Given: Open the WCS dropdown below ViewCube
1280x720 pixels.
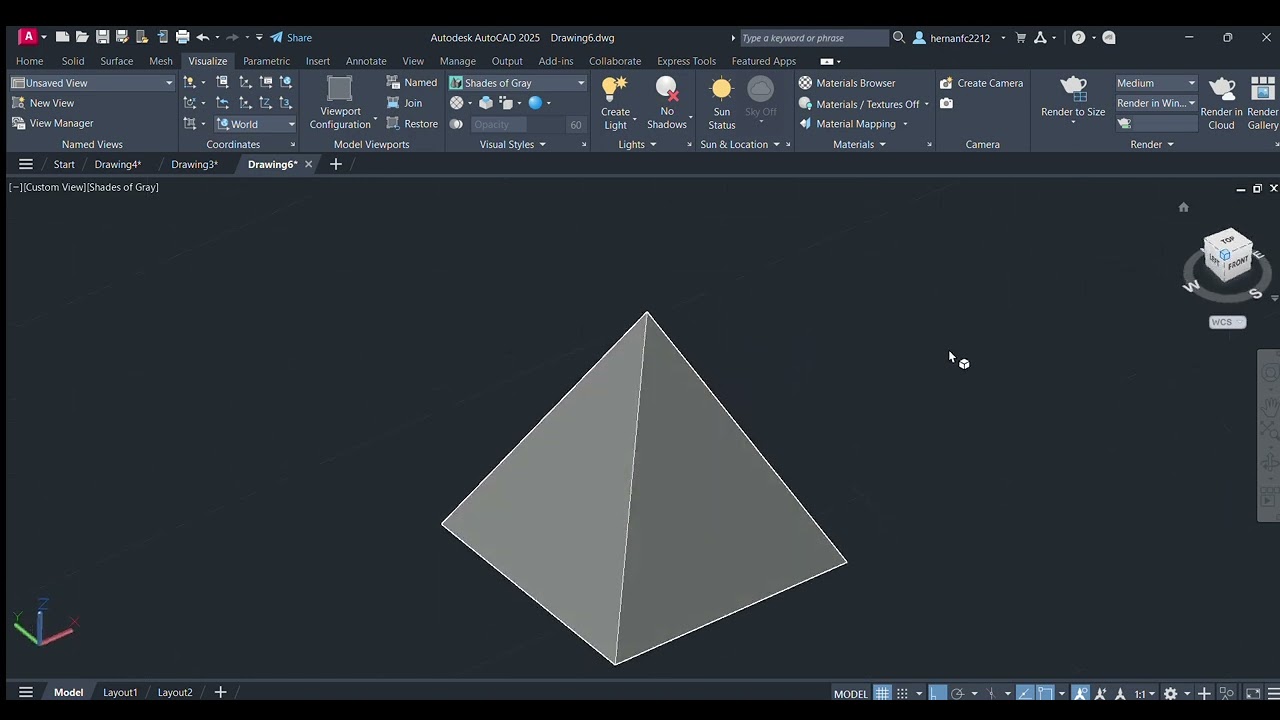Looking at the screenshot, I should tap(1227, 322).
